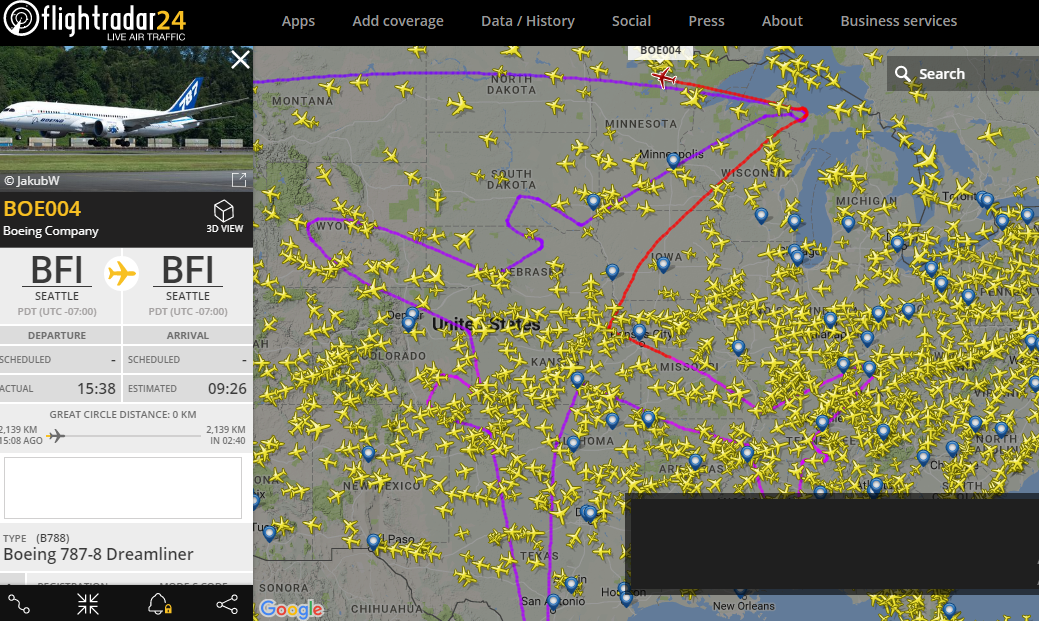Screen dimensions: 1039x621
Task: Click the pin next to New Orleans label
Action: click(x=740, y=592)
